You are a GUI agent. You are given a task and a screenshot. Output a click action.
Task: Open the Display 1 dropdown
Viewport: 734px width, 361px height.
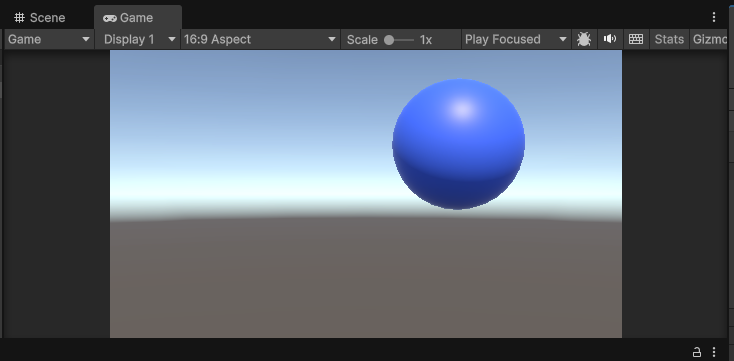[x=139, y=39]
